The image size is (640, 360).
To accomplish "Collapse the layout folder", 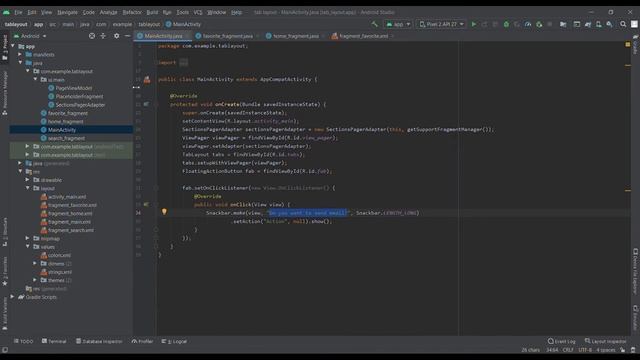I will [x=27, y=188].
